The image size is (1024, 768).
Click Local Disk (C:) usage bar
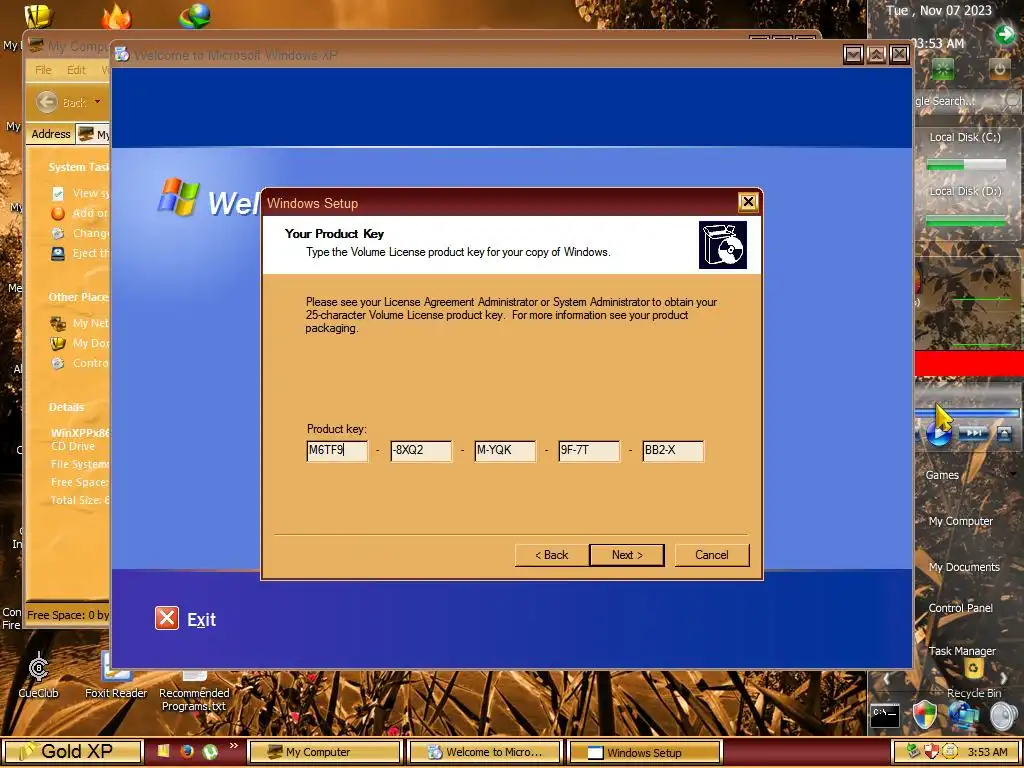(966, 165)
